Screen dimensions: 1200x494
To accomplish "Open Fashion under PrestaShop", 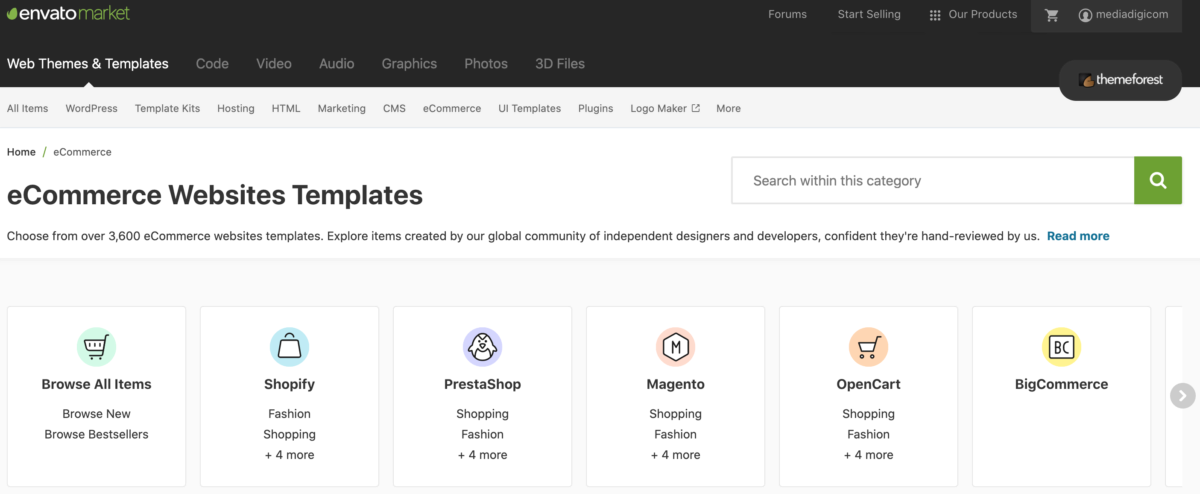I will tap(482, 434).
